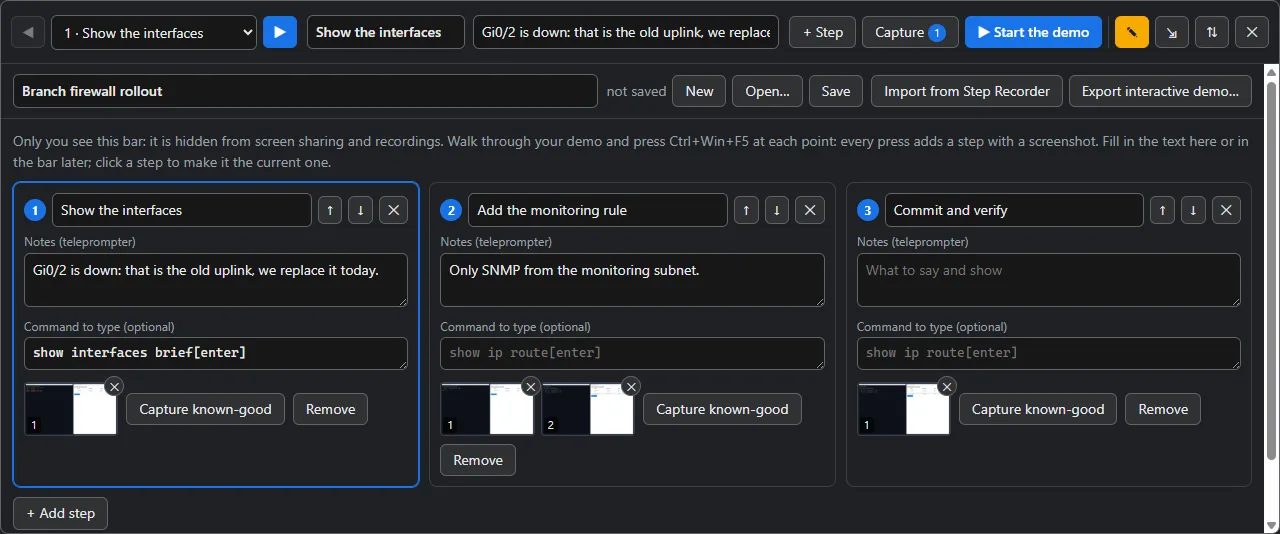Image resolution: width=1280 pixels, height=534 pixels.
Task: Click Remove in step 2 card
Action: coord(478,460)
